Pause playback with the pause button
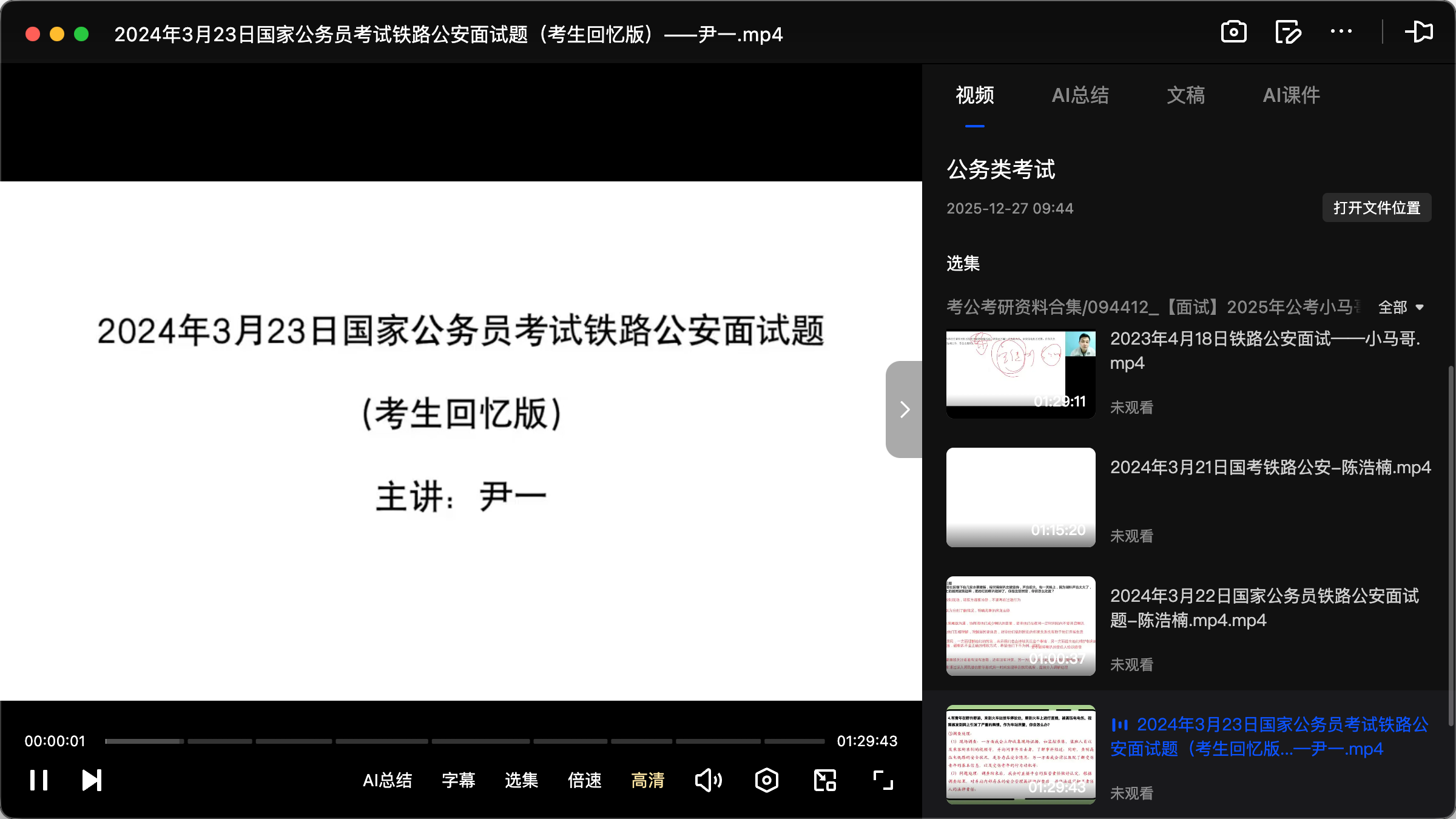The width and height of the screenshot is (1456, 819). pos(38,780)
